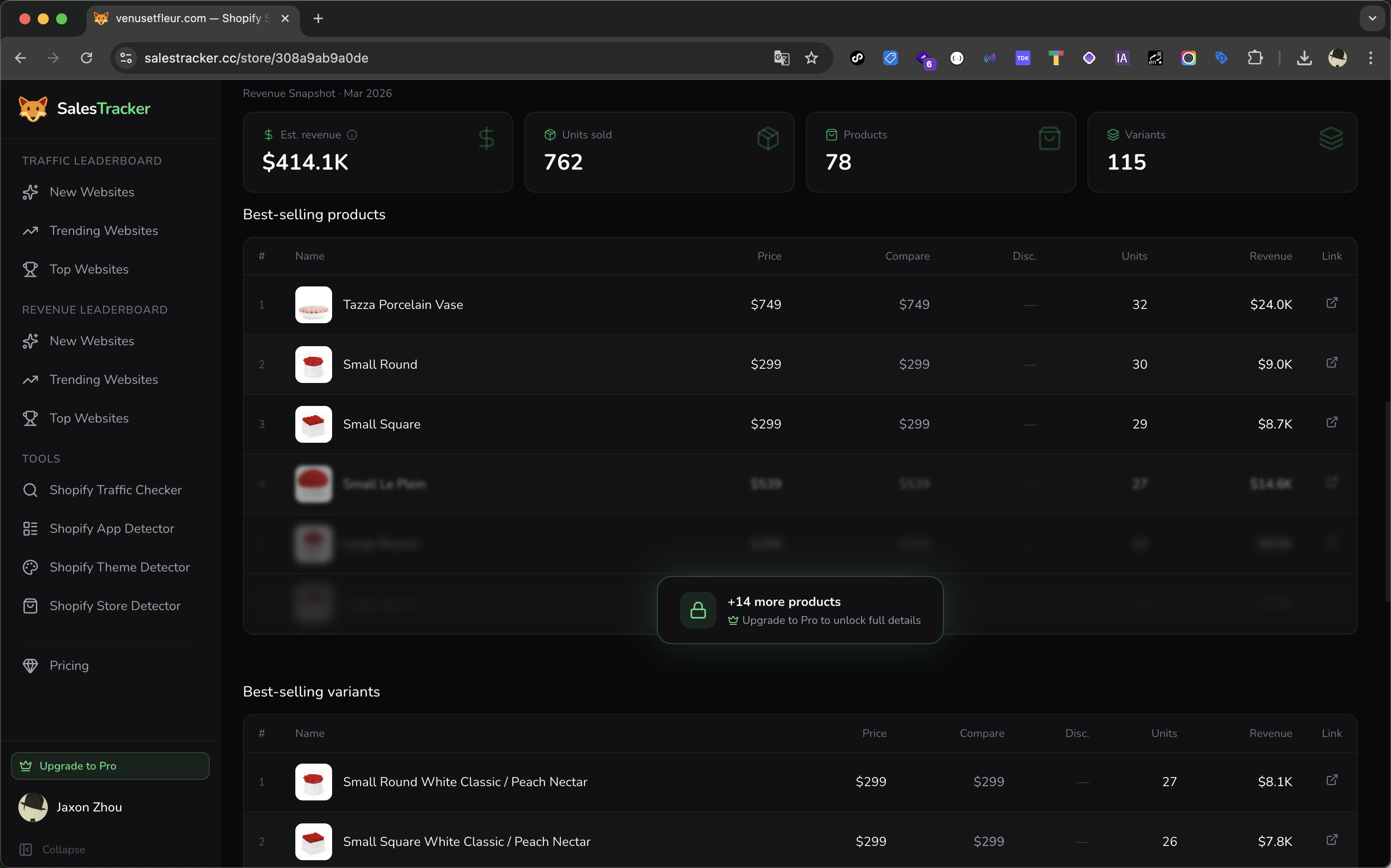Click 'Revenue Snapshot · Mar 2026' text

[317, 93]
